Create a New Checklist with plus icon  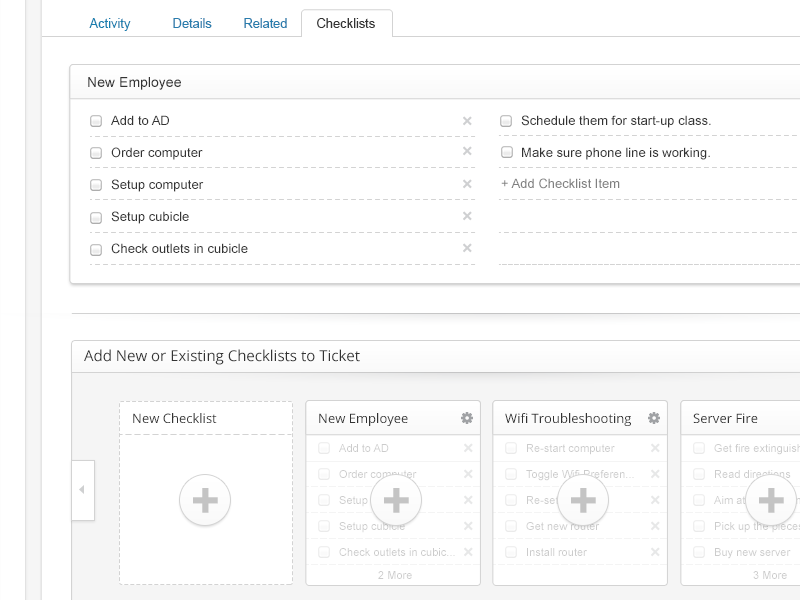coord(205,500)
